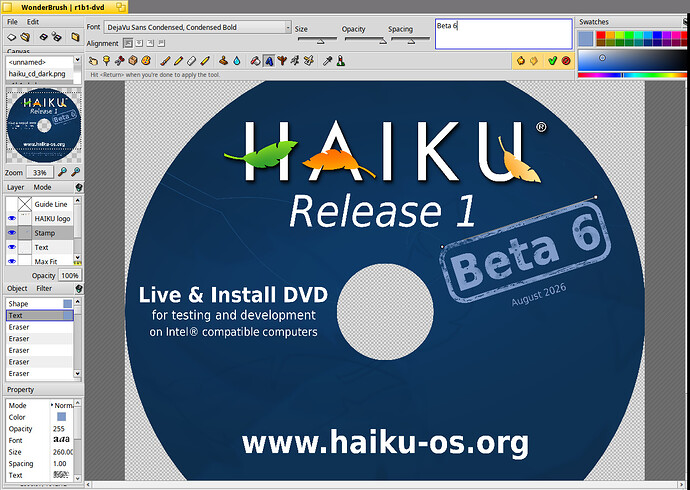Open the Font dropdown
690x490 pixels.
[x=198, y=27]
